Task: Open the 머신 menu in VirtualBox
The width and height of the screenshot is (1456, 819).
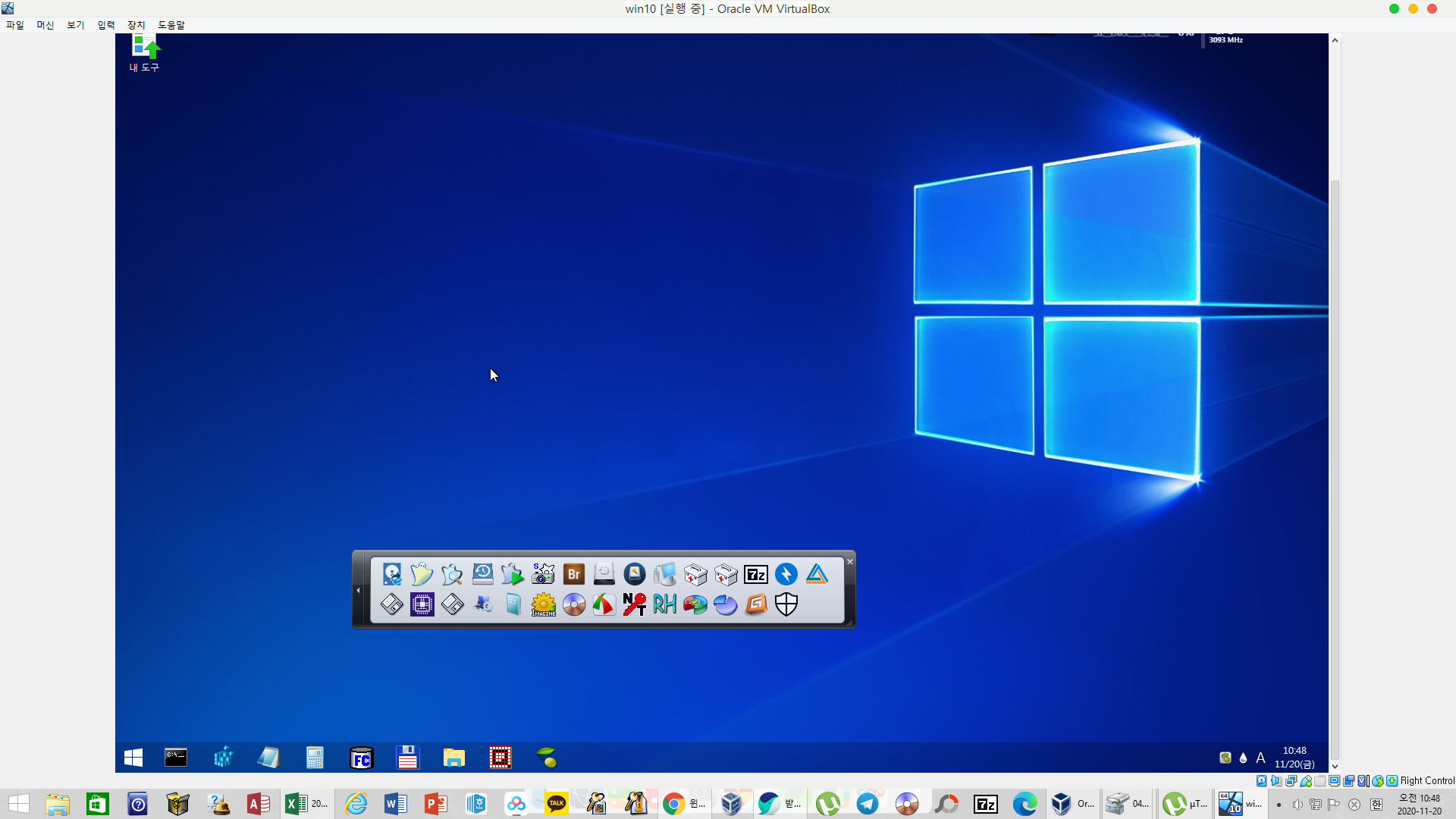Action: click(45, 25)
